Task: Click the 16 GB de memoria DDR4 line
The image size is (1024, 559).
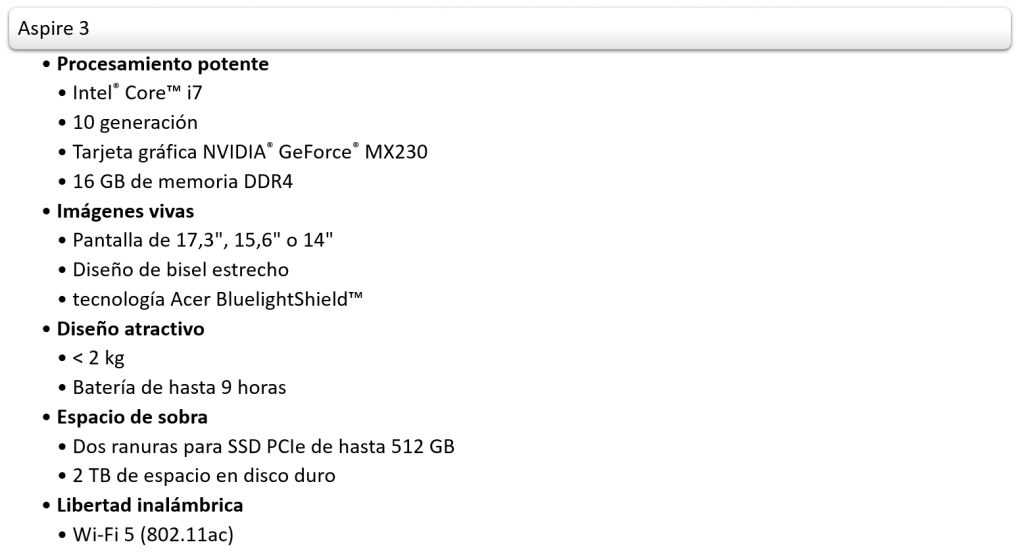Action: [182, 182]
